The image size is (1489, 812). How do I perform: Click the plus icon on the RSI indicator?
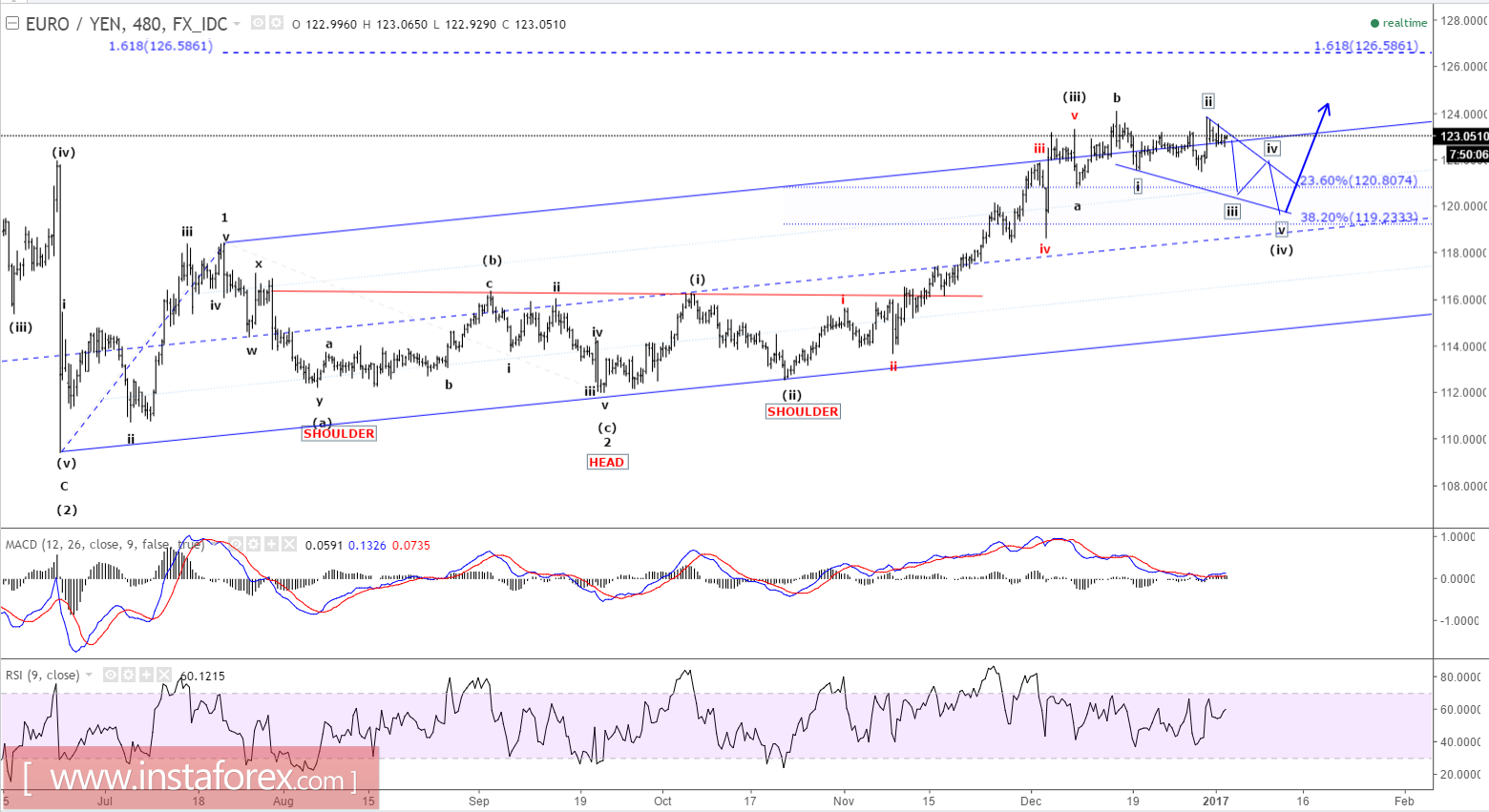pos(146,675)
